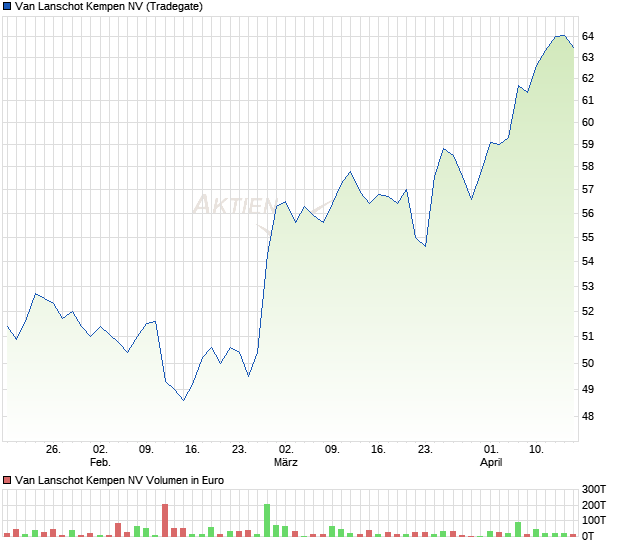Image resolution: width=620 pixels, height=546 pixels.
Task: Select the 60 price axis label
Action: [588, 123]
